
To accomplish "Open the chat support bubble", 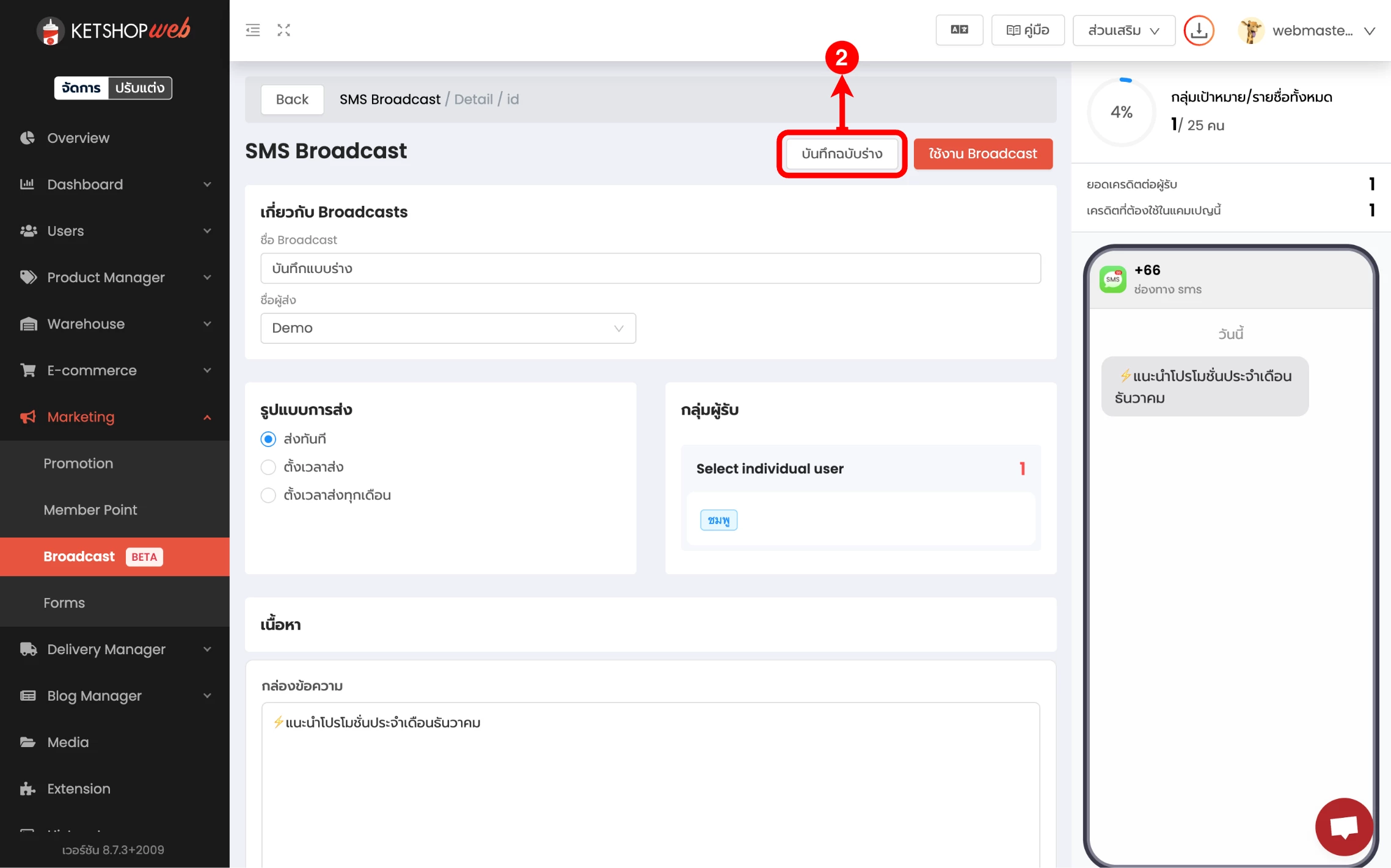I will click(1343, 826).
